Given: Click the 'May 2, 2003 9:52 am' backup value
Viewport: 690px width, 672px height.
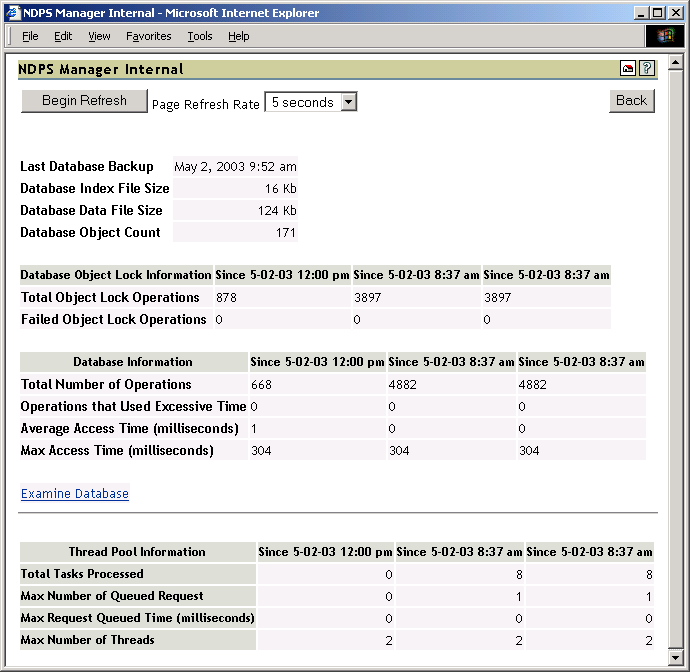Looking at the screenshot, I should 235,166.
